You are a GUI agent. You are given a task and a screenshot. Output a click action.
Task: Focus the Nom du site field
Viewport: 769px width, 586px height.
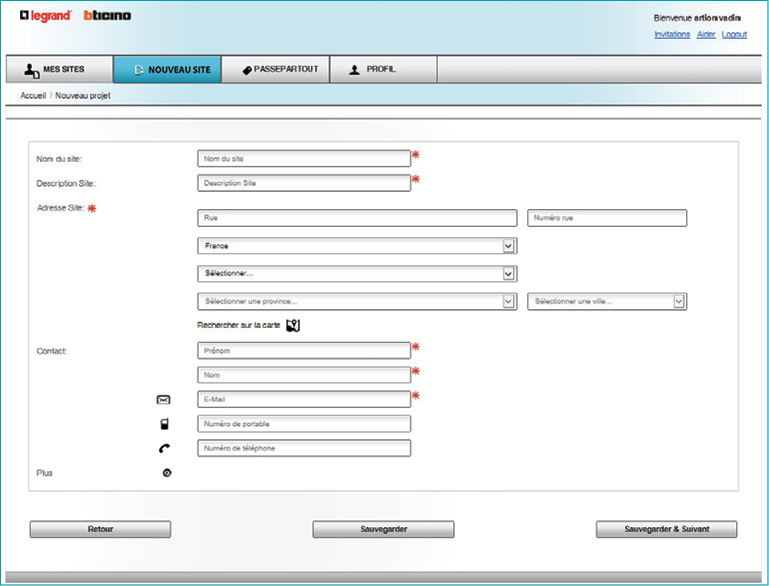pyautogui.click(x=304, y=158)
